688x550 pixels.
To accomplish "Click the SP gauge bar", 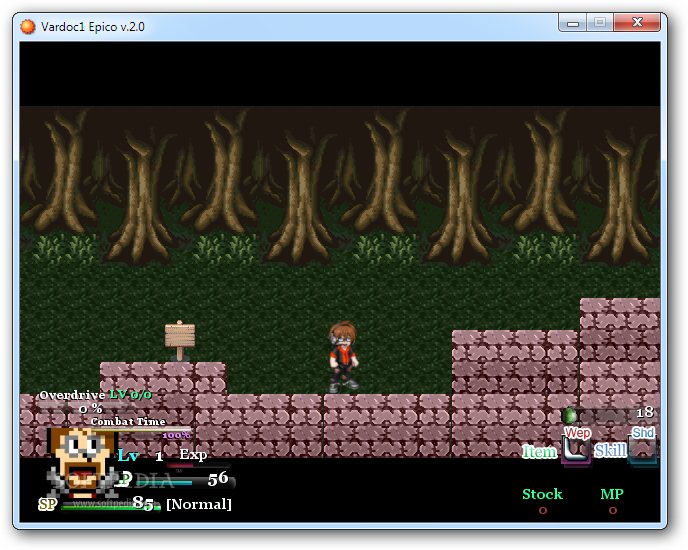I will (111, 507).
